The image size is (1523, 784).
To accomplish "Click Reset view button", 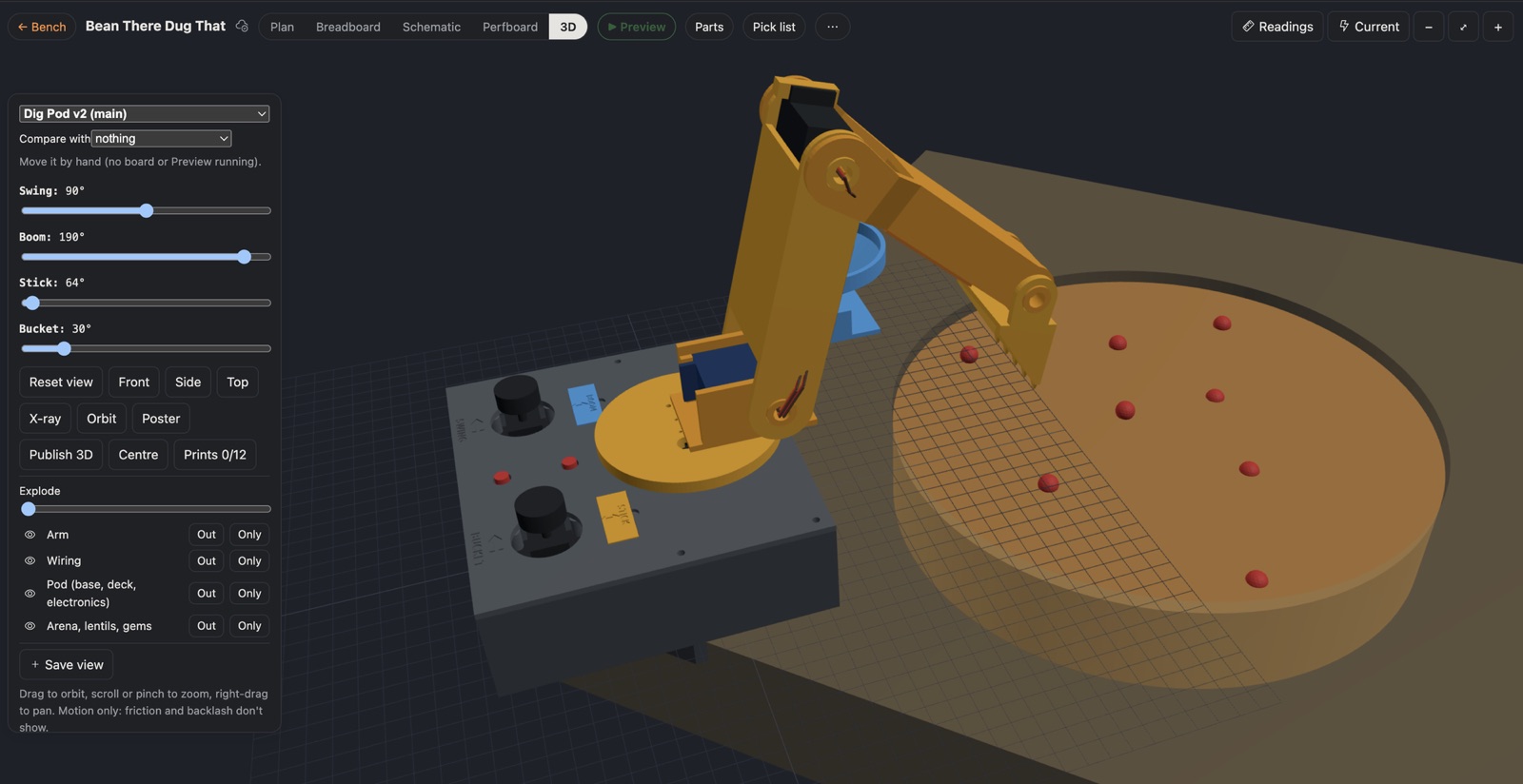I will tap(61, 382).
